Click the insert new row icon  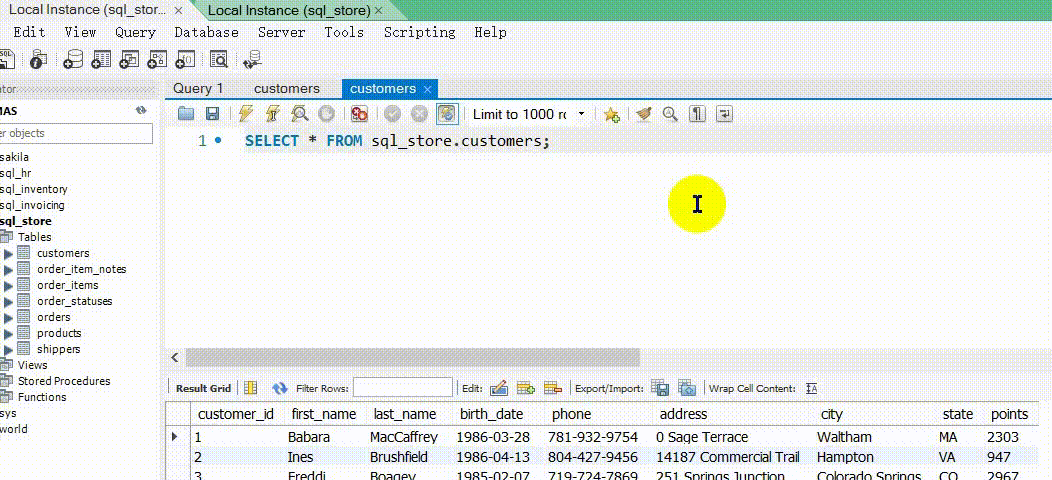[525, 388]
